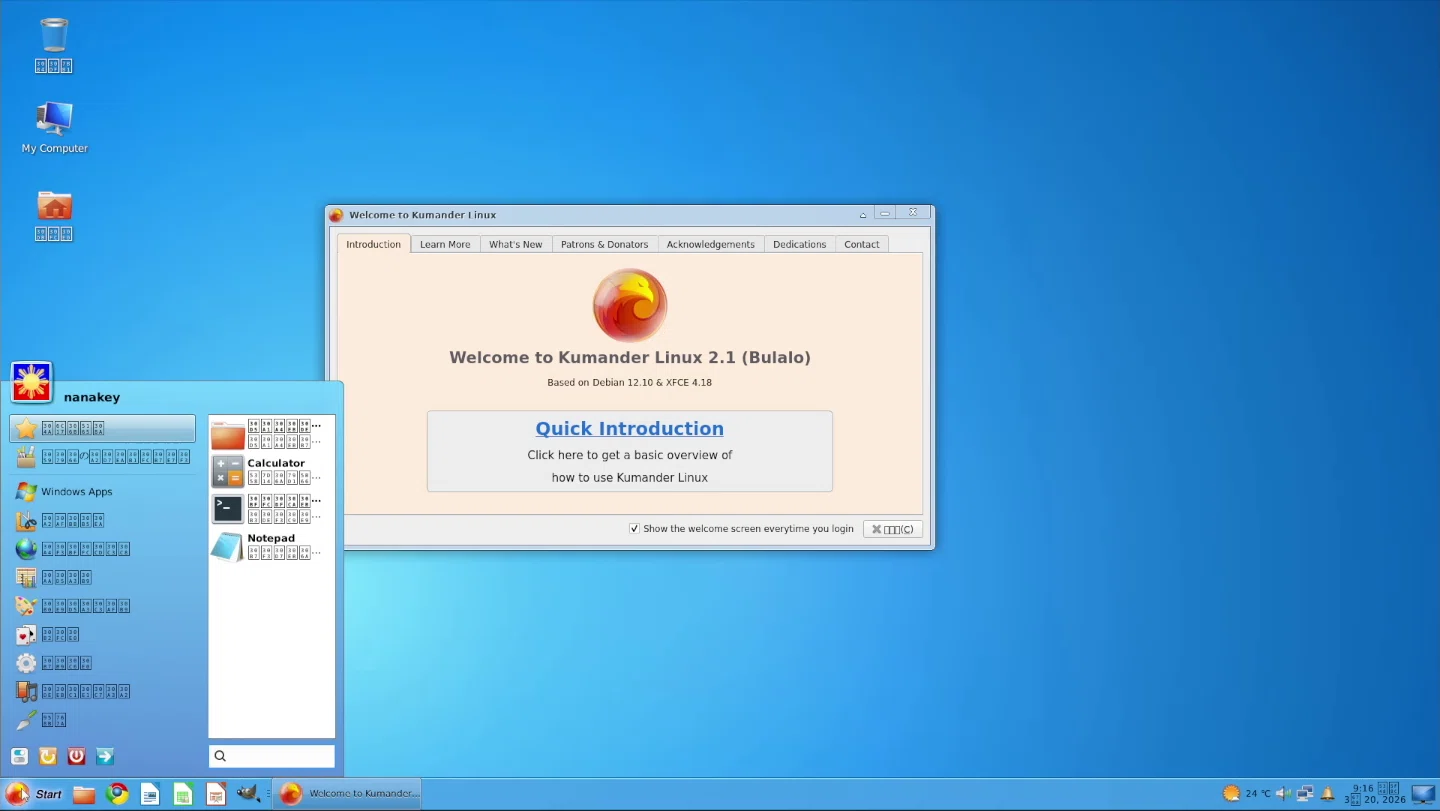Select the film-and-music Multimedia category
Image resolution: width=1440 pixels, height=811 pixels.
102,691
